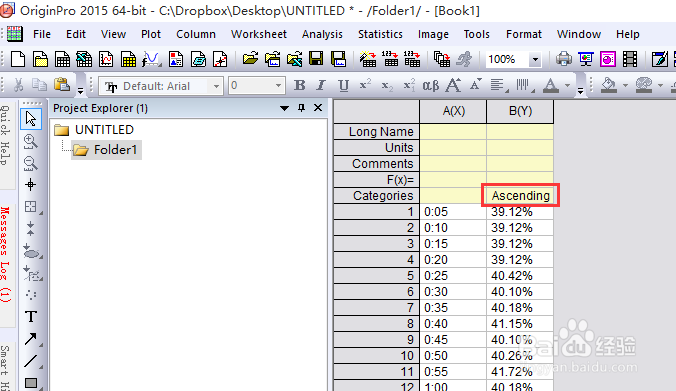Click the Recalculate running man icon

pos(464,59)
